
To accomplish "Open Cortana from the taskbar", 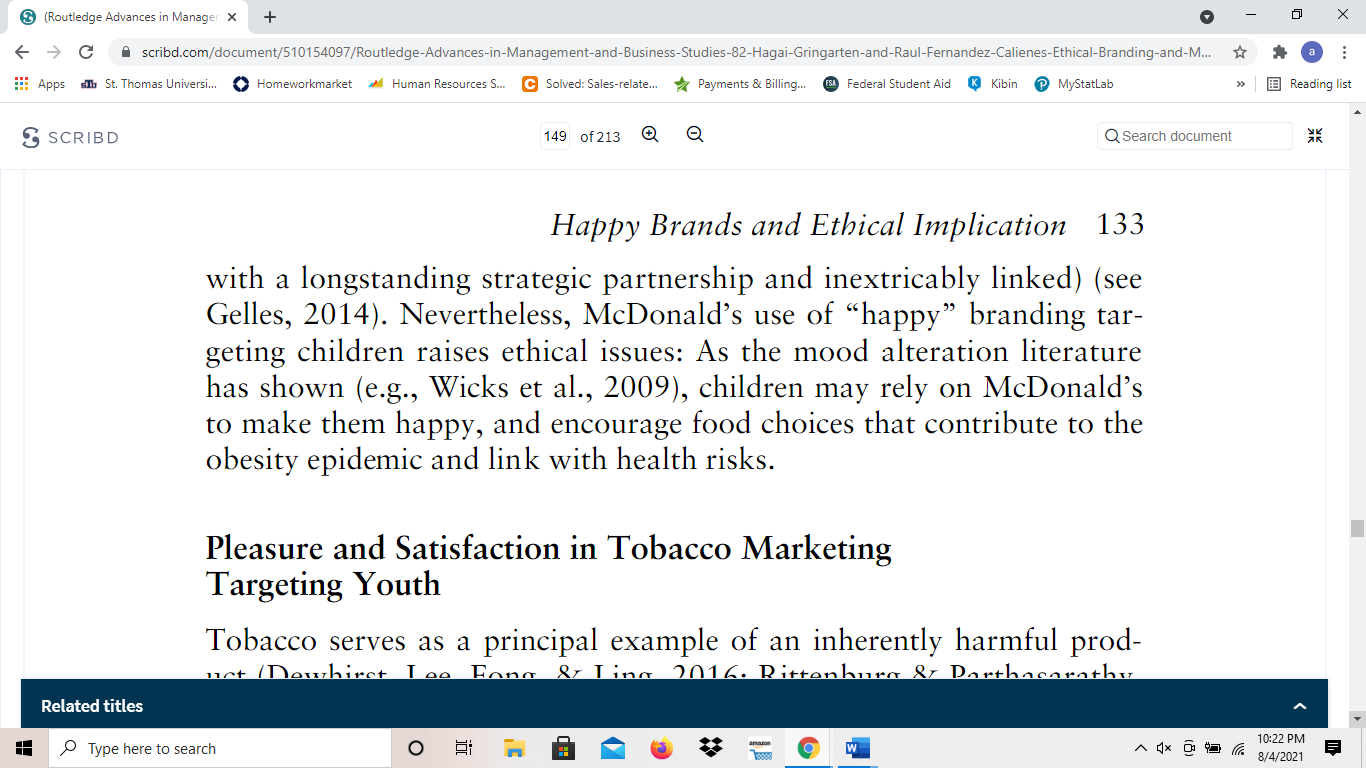I will click(x=416, y=748).
